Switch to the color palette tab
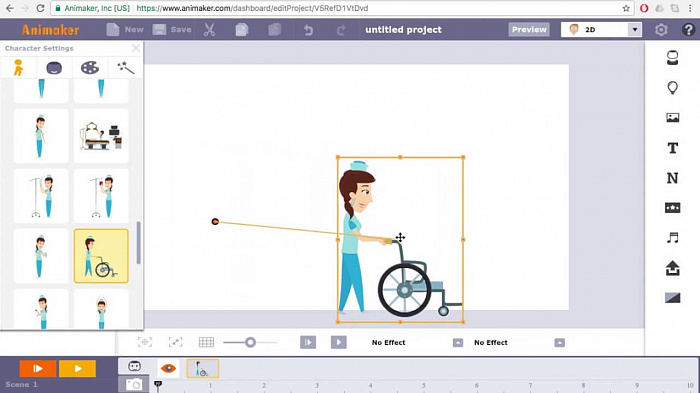Screen dimensions: 700x393 coord(90,68)
